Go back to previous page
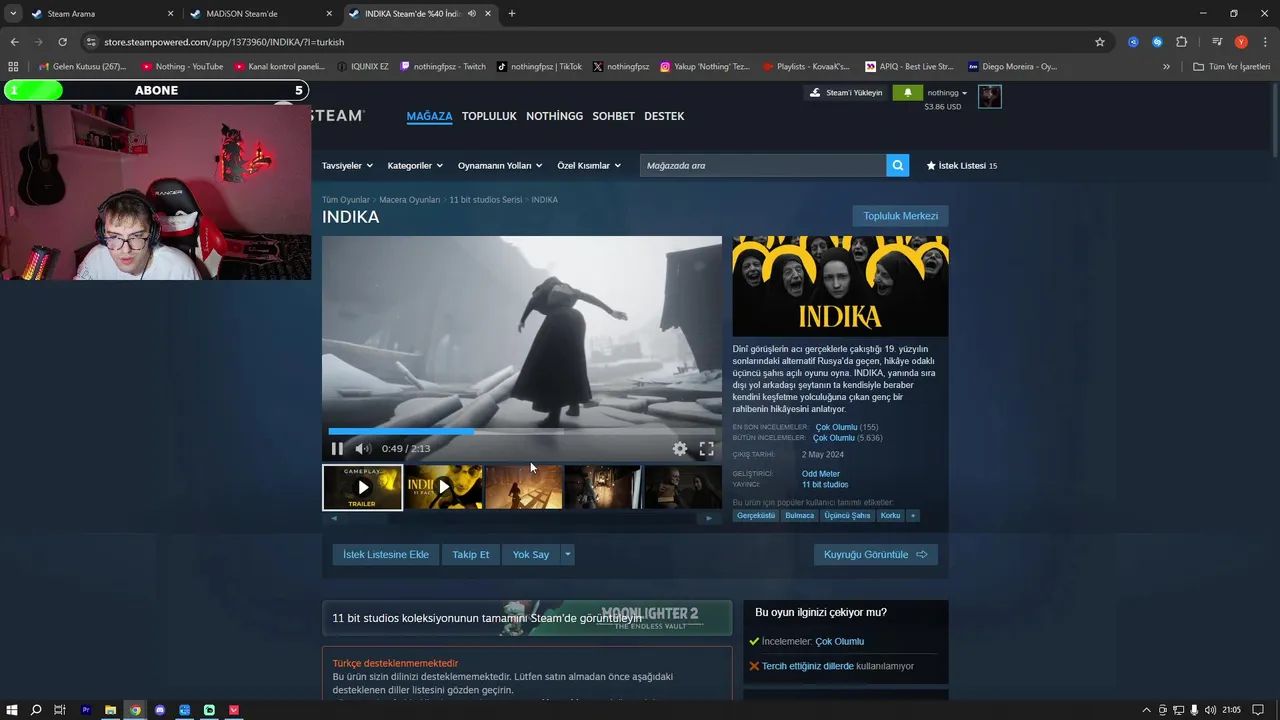 pos(15,42)
